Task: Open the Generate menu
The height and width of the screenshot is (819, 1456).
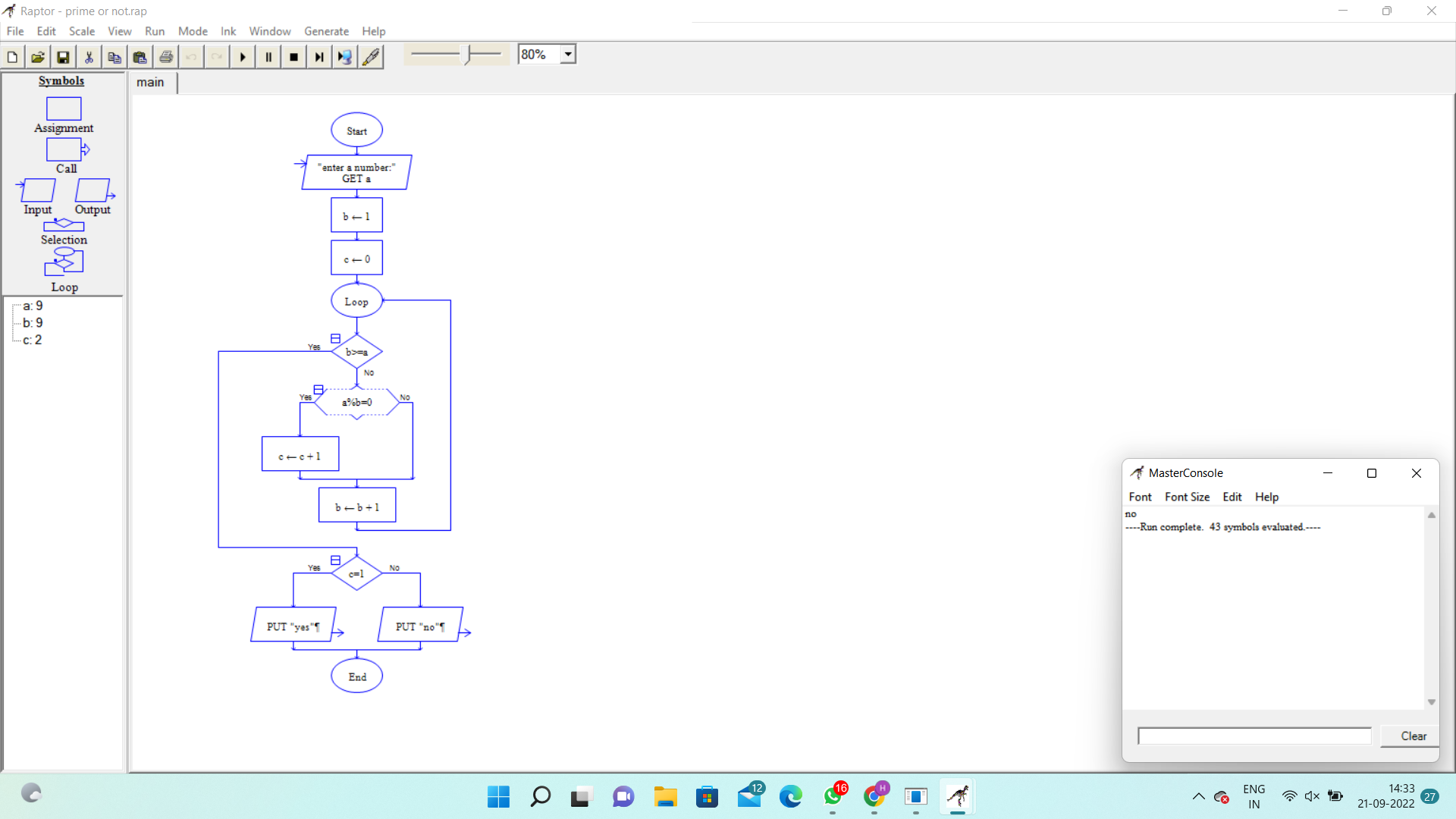Action: click(326, 31)
